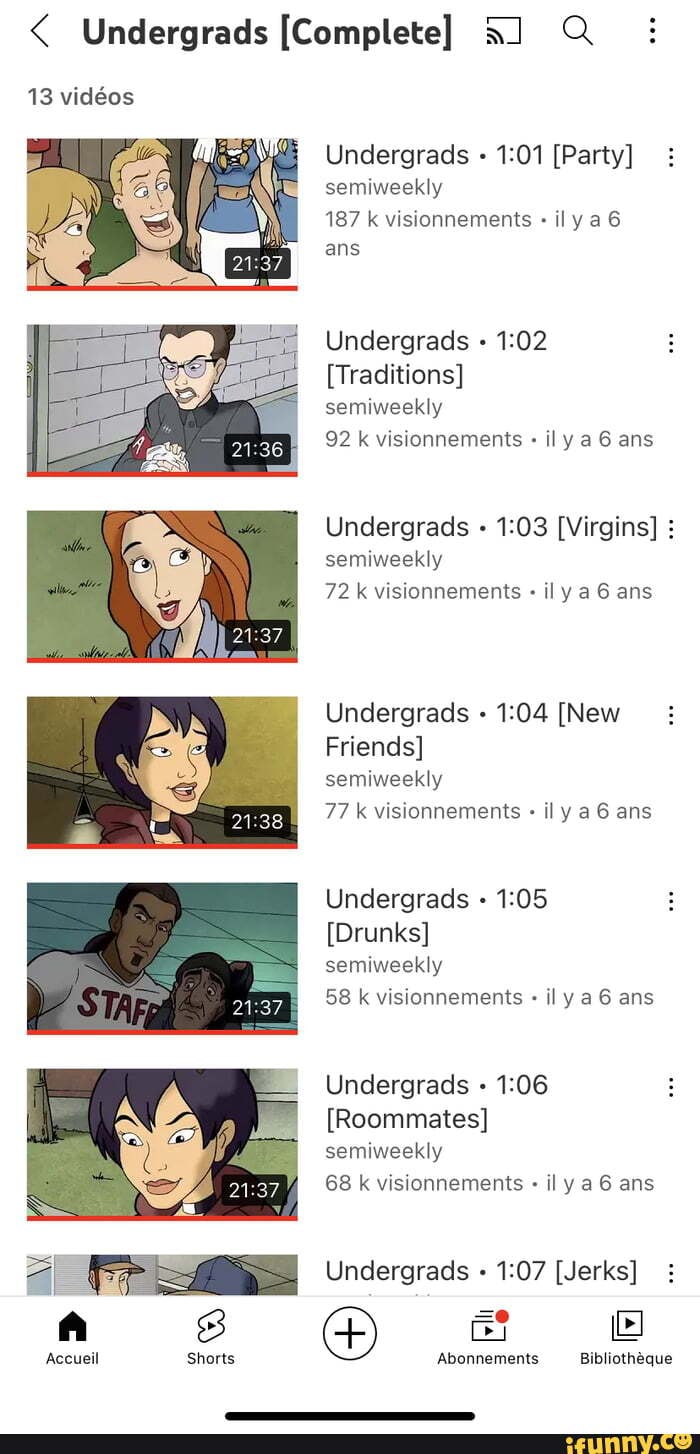Open the Bibliothèque library tab
The image size is (700, 1454).
tap(626, 1338)
